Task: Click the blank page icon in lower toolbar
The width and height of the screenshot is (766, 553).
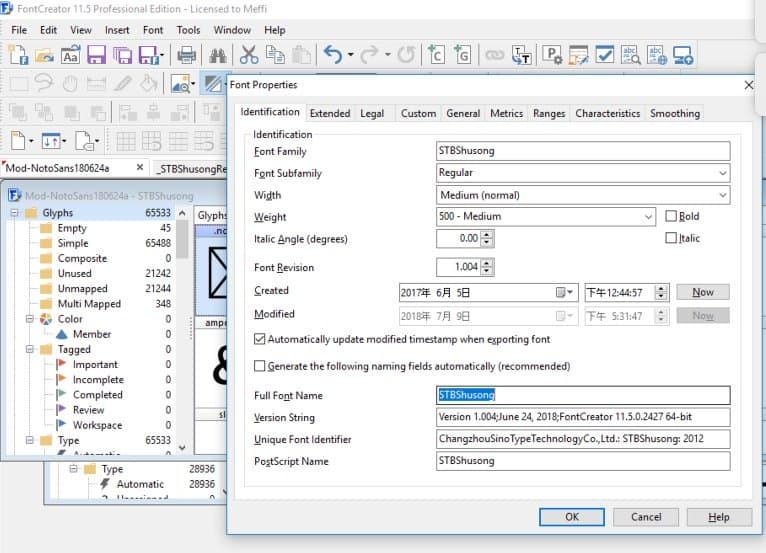Action: [x=18, y=141]
